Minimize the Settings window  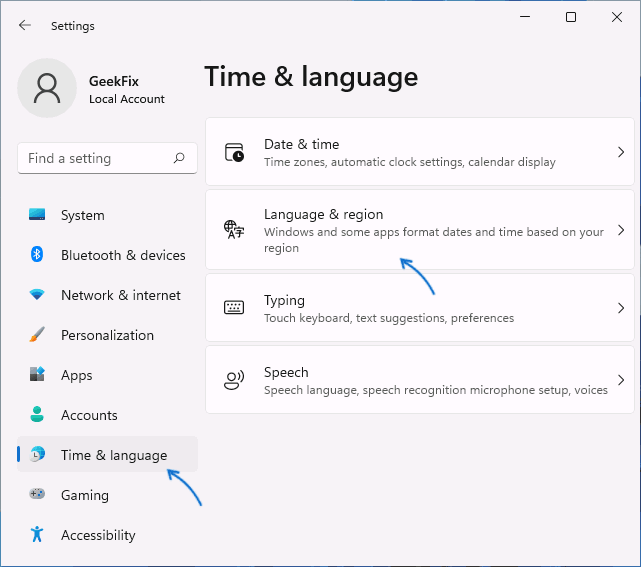525,17
